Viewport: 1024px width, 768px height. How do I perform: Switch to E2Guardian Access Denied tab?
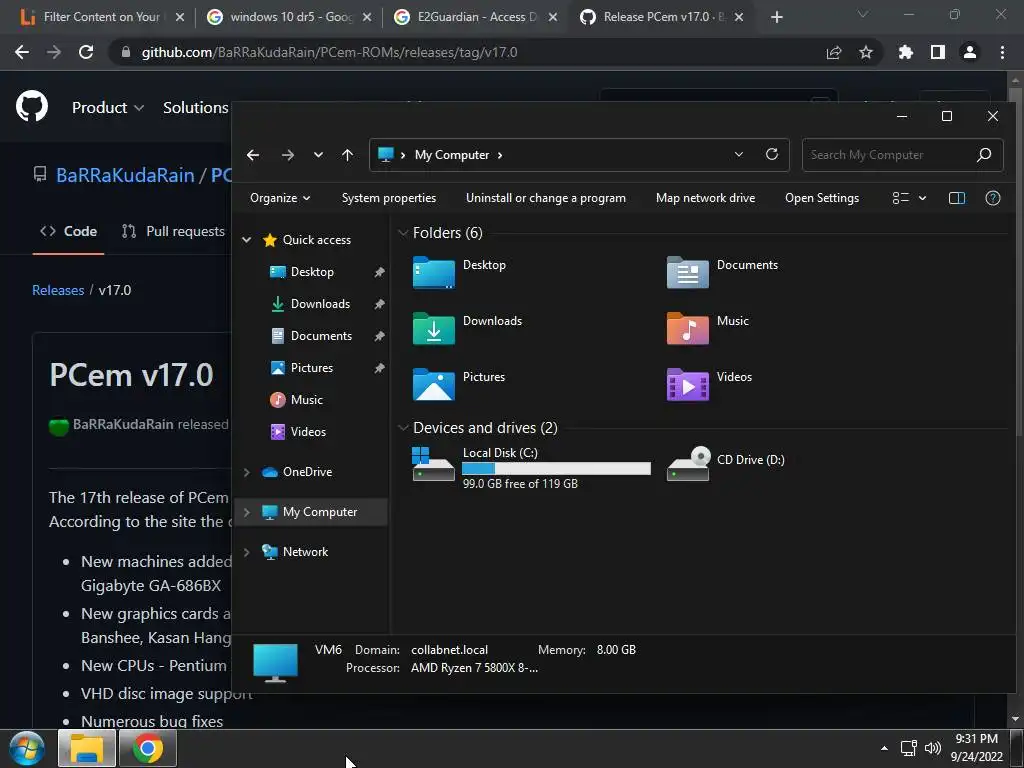(476, 17)
